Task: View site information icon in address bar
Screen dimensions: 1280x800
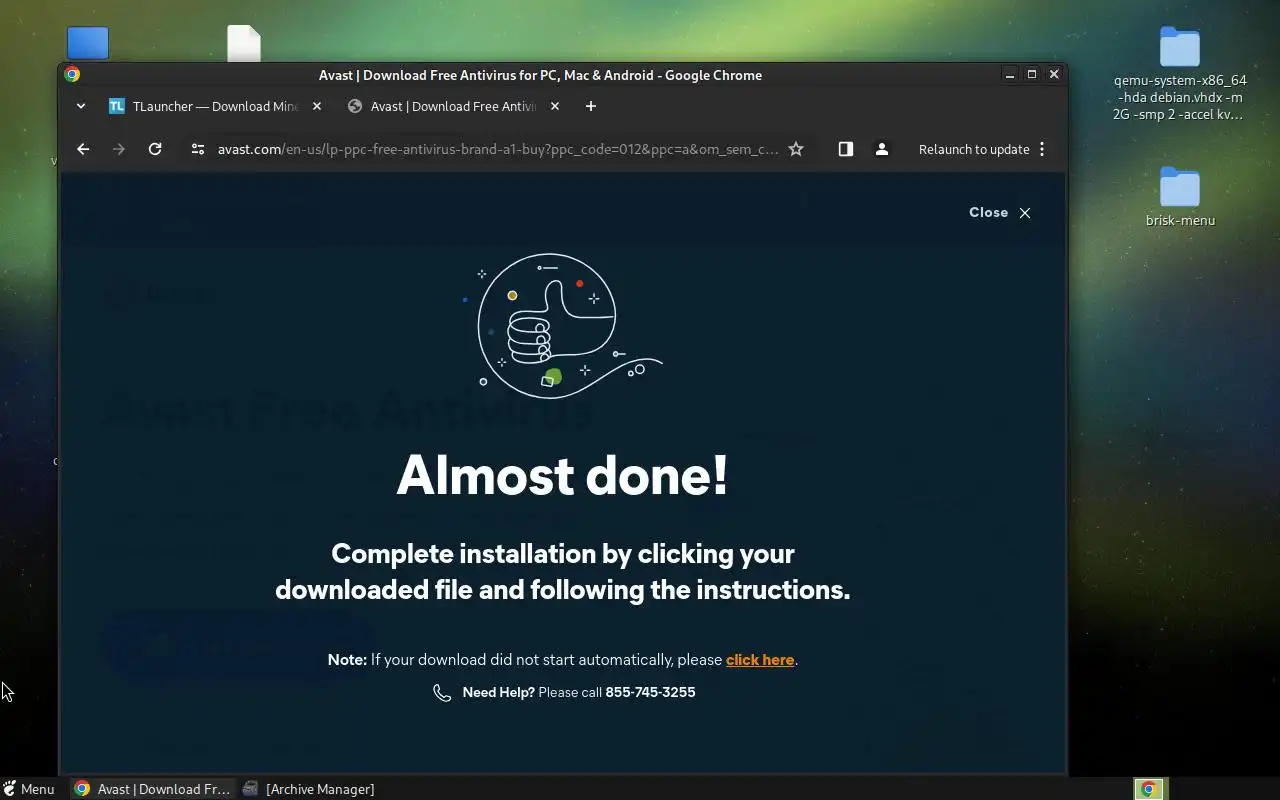Action: point(198,149)
